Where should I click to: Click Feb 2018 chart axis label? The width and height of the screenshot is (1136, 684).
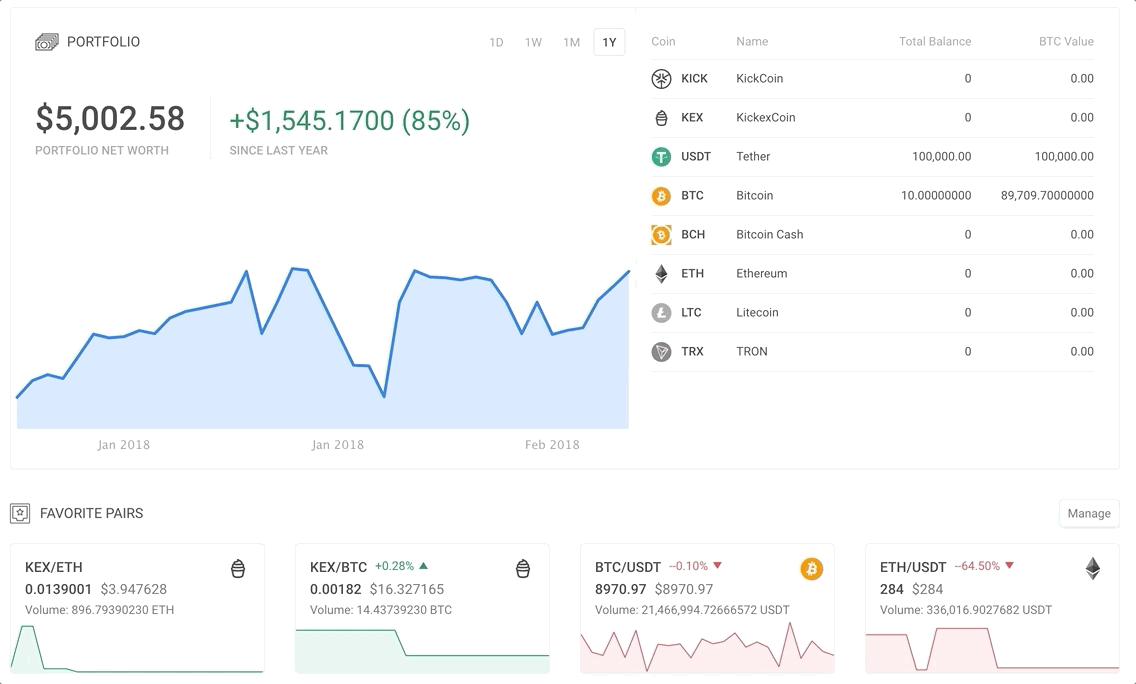tap(552, 445)
